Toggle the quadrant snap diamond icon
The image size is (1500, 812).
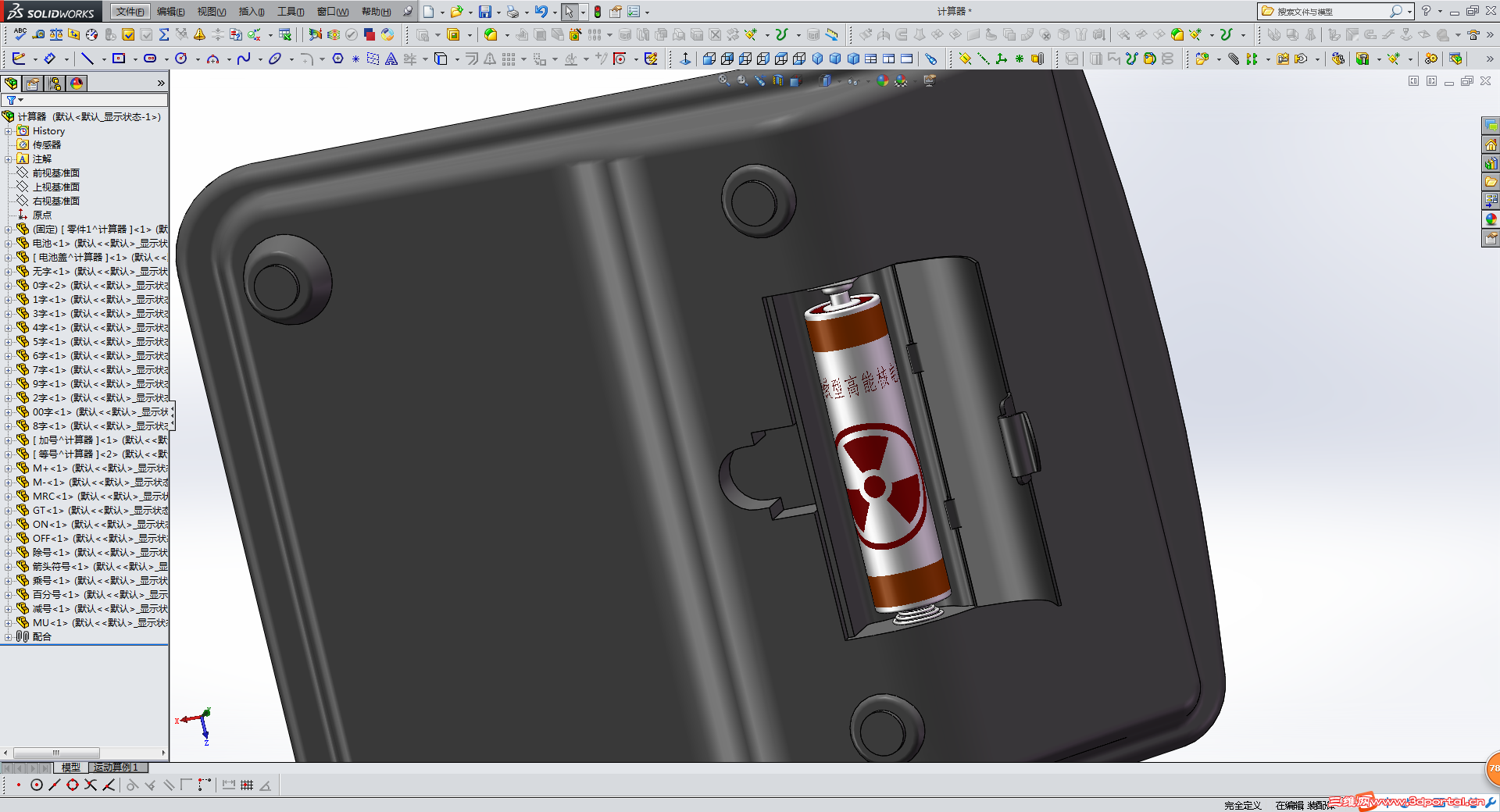coord(73,785)
